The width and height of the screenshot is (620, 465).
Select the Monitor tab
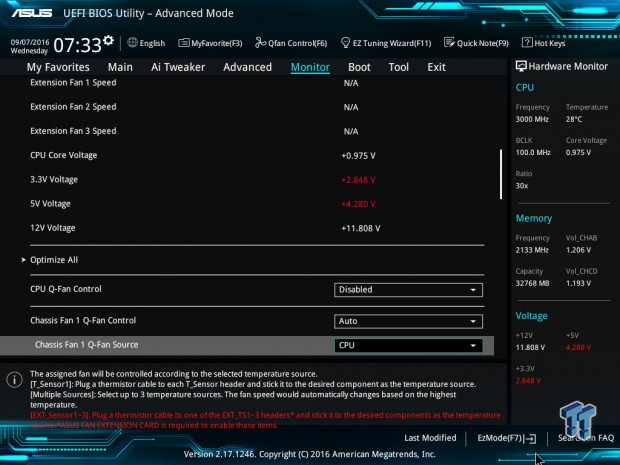(x=310, y=67)
